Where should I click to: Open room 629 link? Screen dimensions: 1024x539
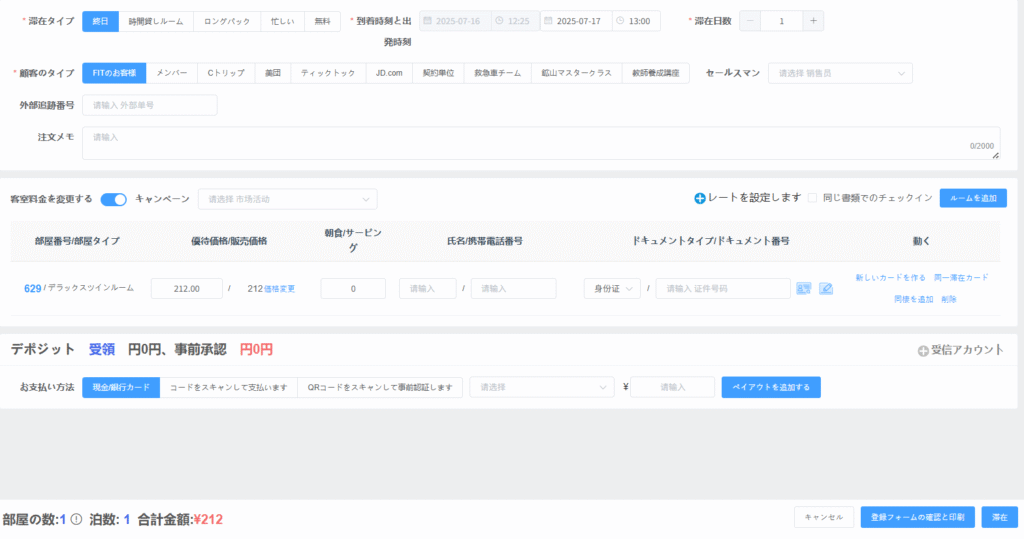[33, 288]
